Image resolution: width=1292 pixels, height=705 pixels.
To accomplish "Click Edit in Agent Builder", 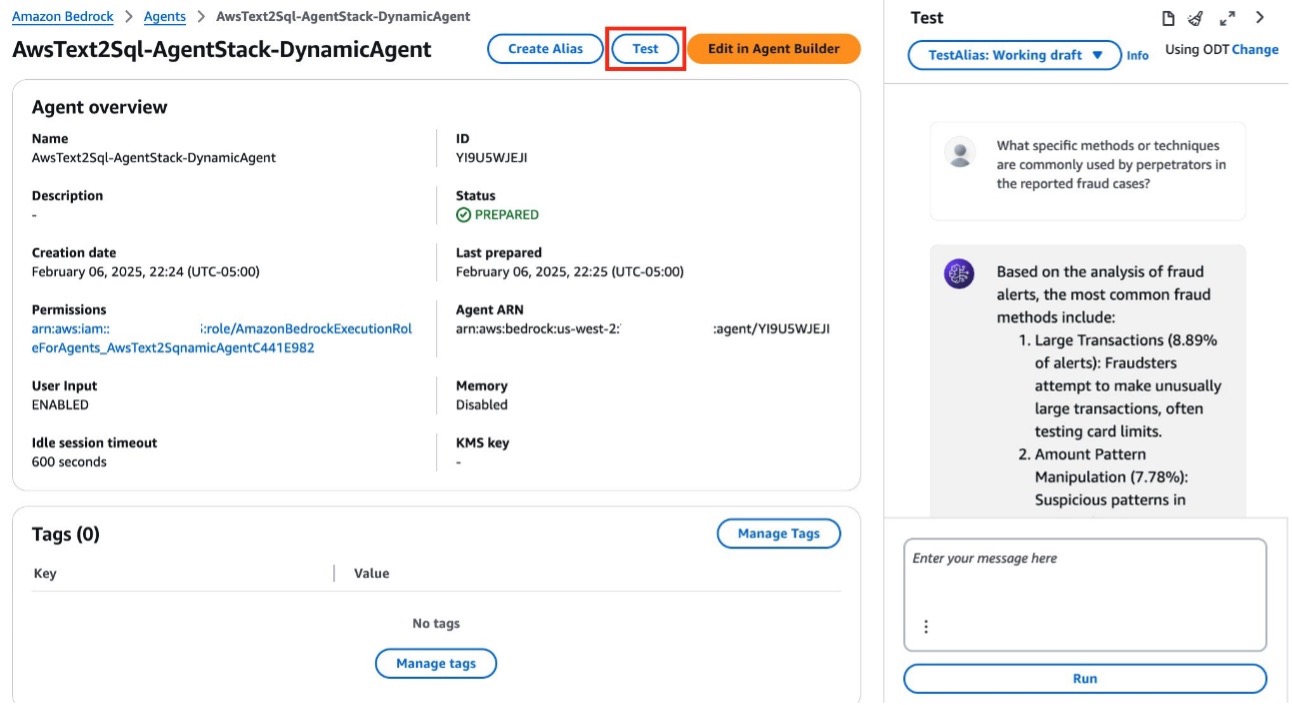I will pyautogui.click(x=774, y=49).
